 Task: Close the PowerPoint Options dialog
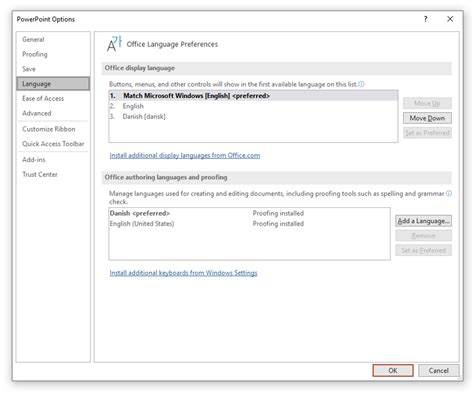(450, 19)
